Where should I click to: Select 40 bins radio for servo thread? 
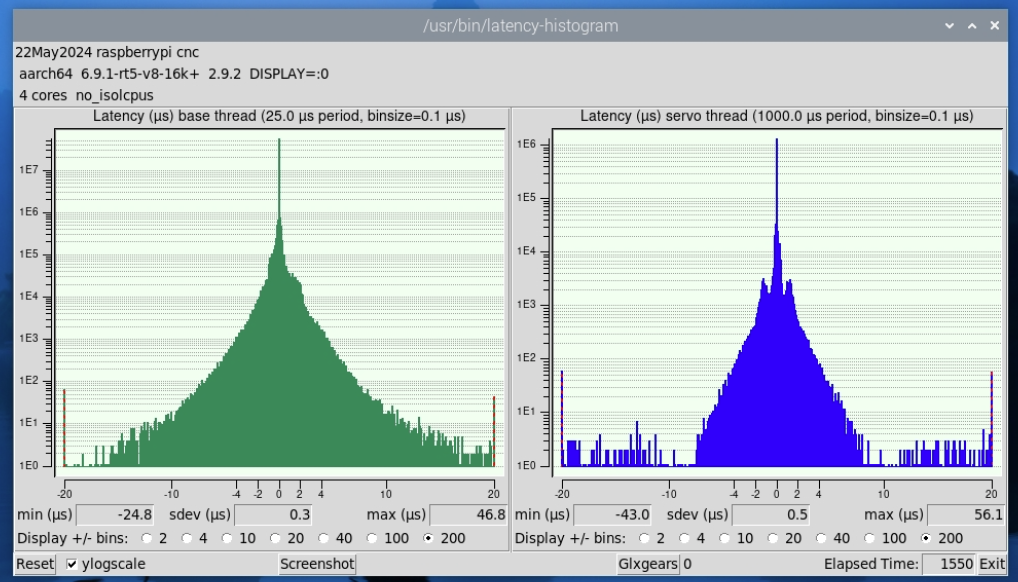click(821, 538)
